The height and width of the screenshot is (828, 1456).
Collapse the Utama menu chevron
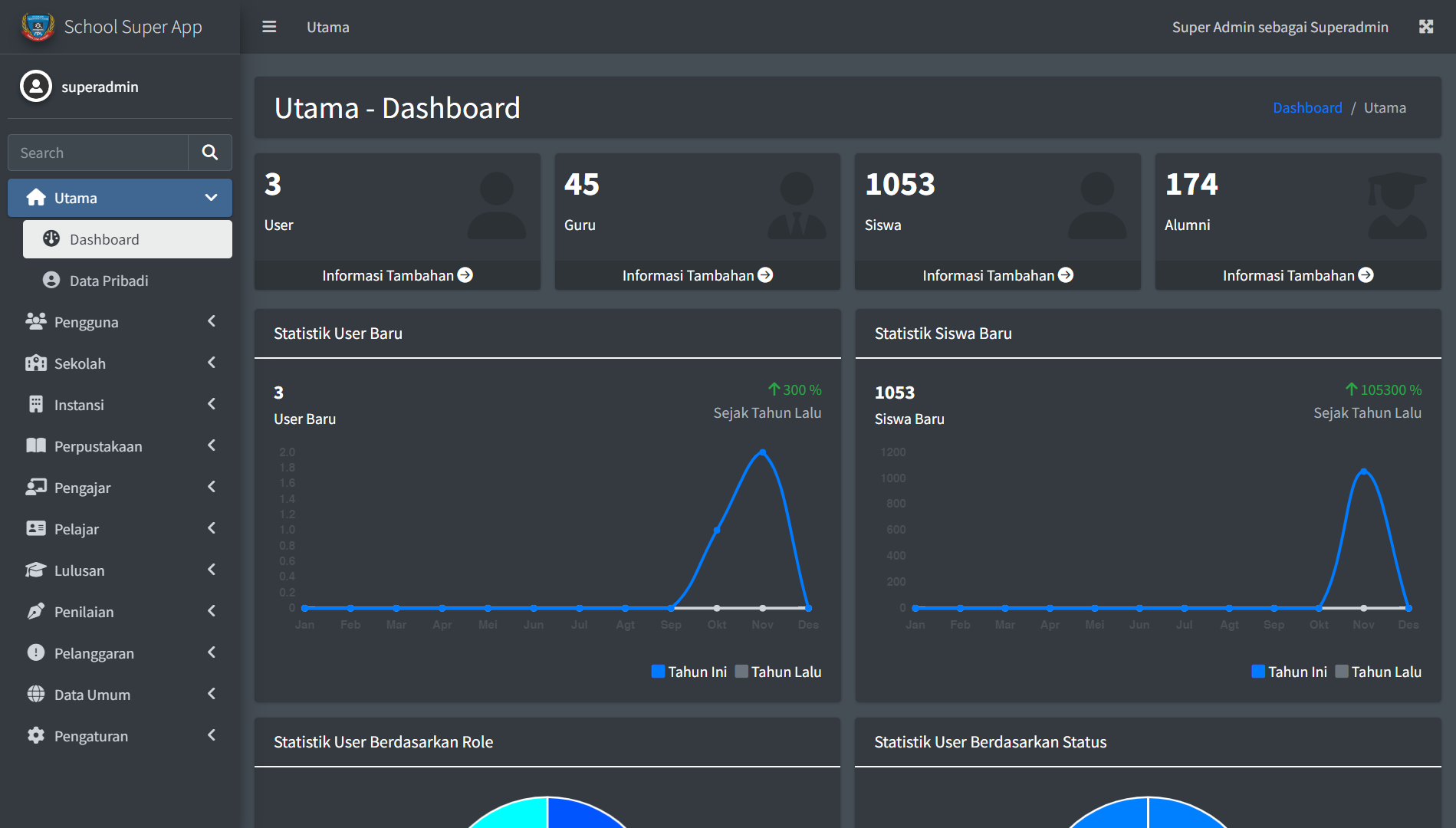(x=211, y=198)
